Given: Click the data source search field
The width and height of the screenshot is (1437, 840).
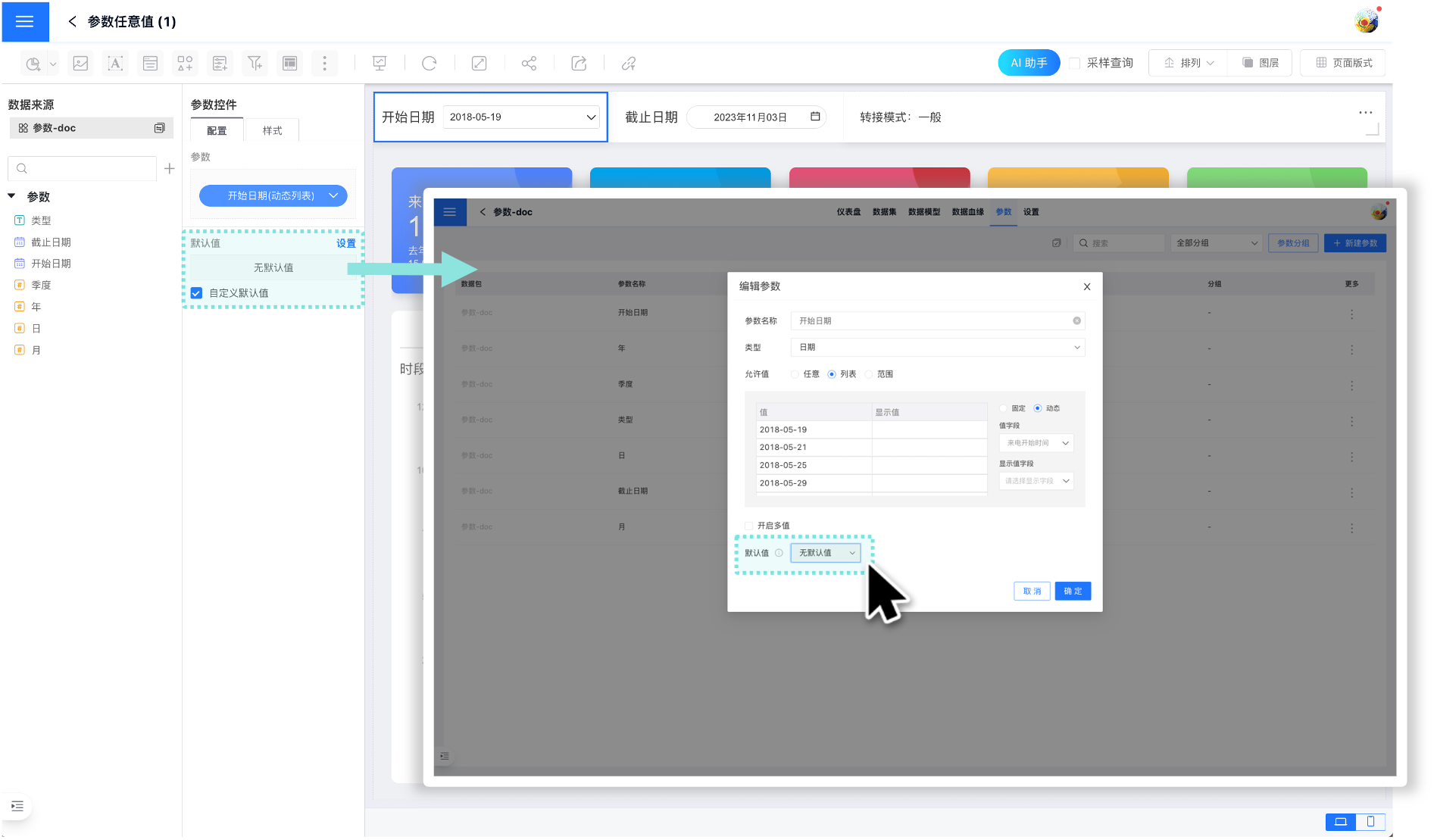Looking at the screenshot, I should click(82, 168).
